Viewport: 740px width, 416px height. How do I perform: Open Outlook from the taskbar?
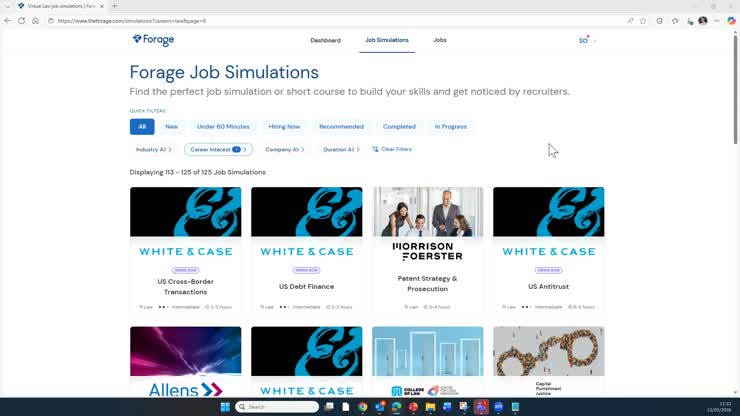pyautogui.click(x=380, y=407)
